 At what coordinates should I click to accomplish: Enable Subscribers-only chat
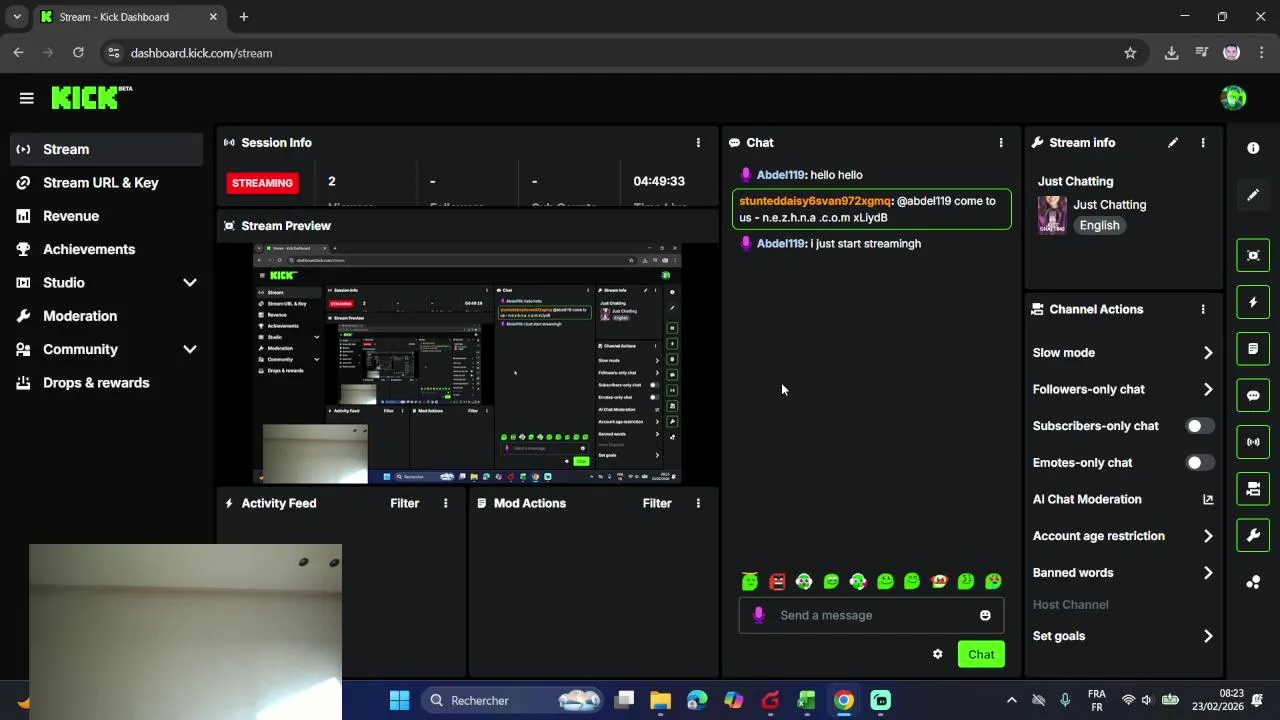tap(1200, 426)
